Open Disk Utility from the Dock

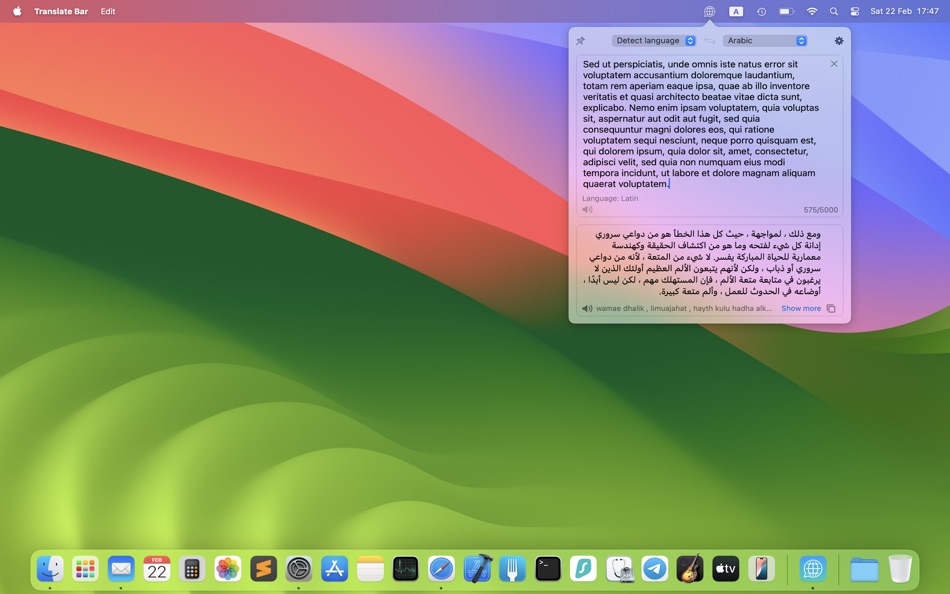coord(619,569)
